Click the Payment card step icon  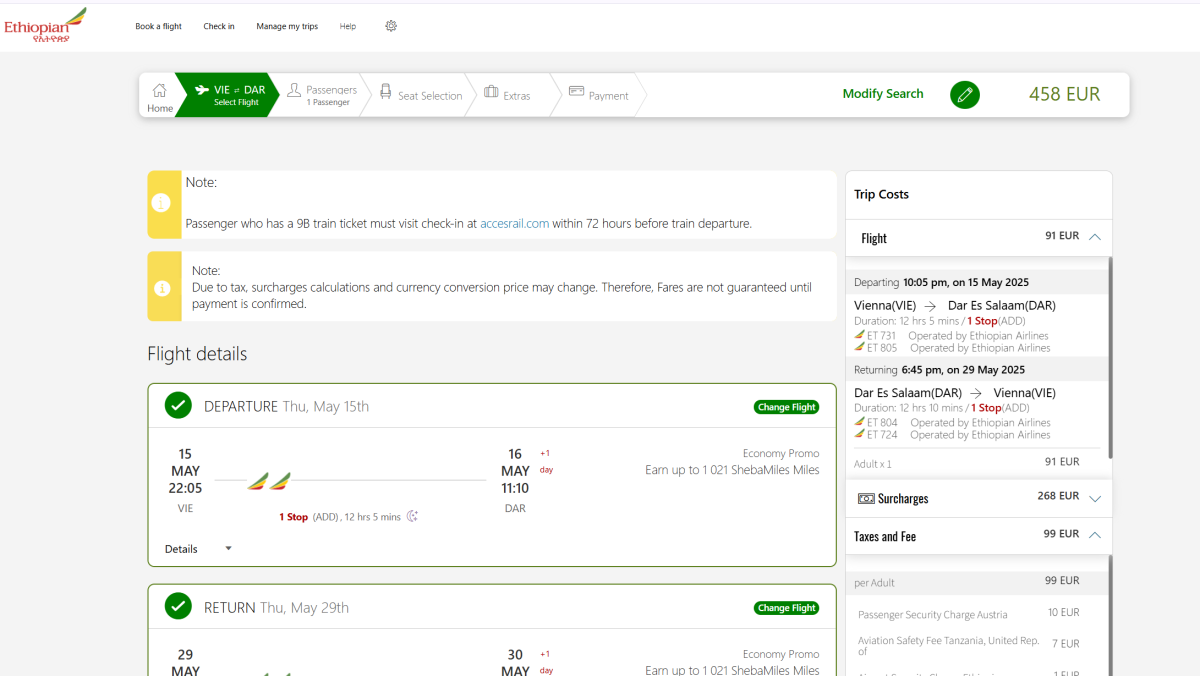576,91
